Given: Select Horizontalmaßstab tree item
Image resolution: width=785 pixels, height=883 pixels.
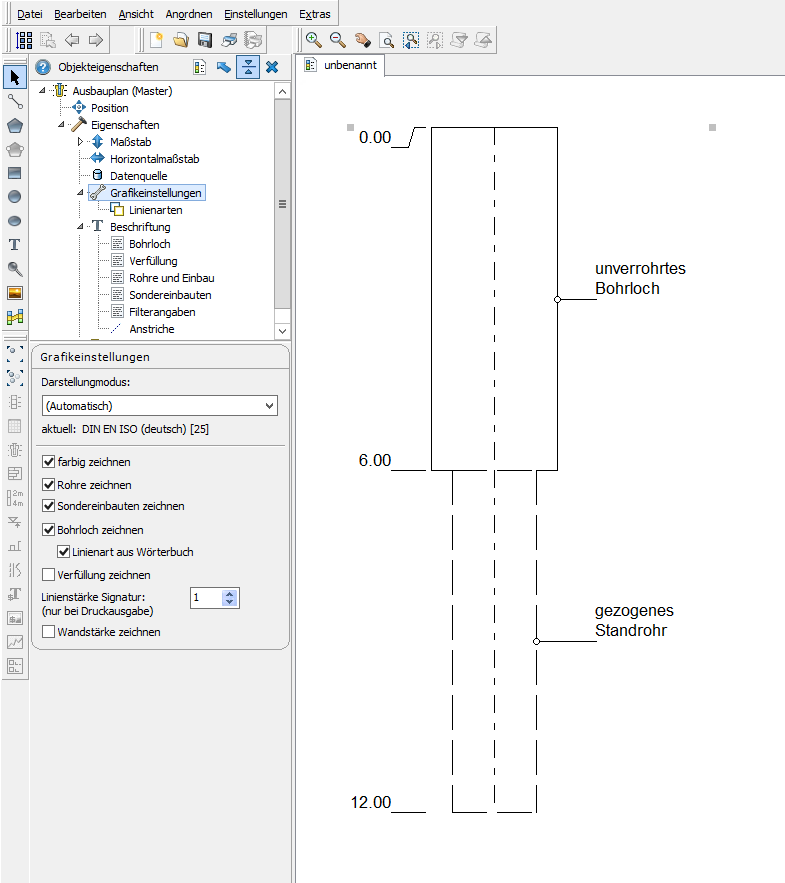Looking at the screenshot, I should 154,159.
